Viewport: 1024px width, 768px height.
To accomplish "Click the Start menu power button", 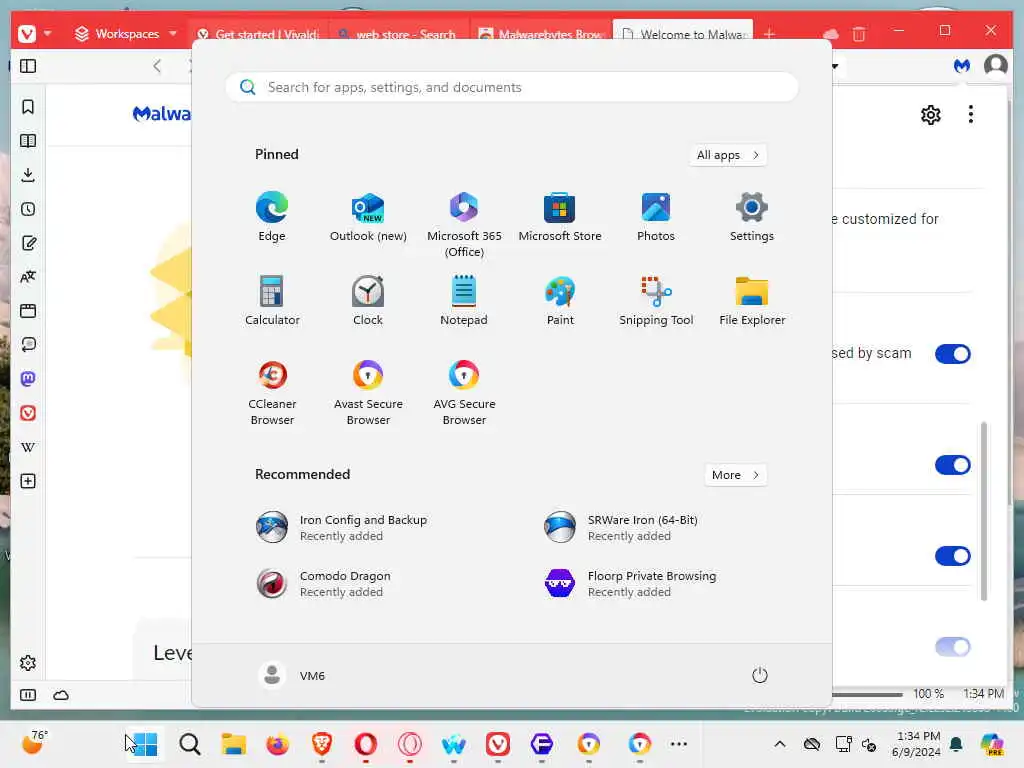I will [x=760, y=675].
